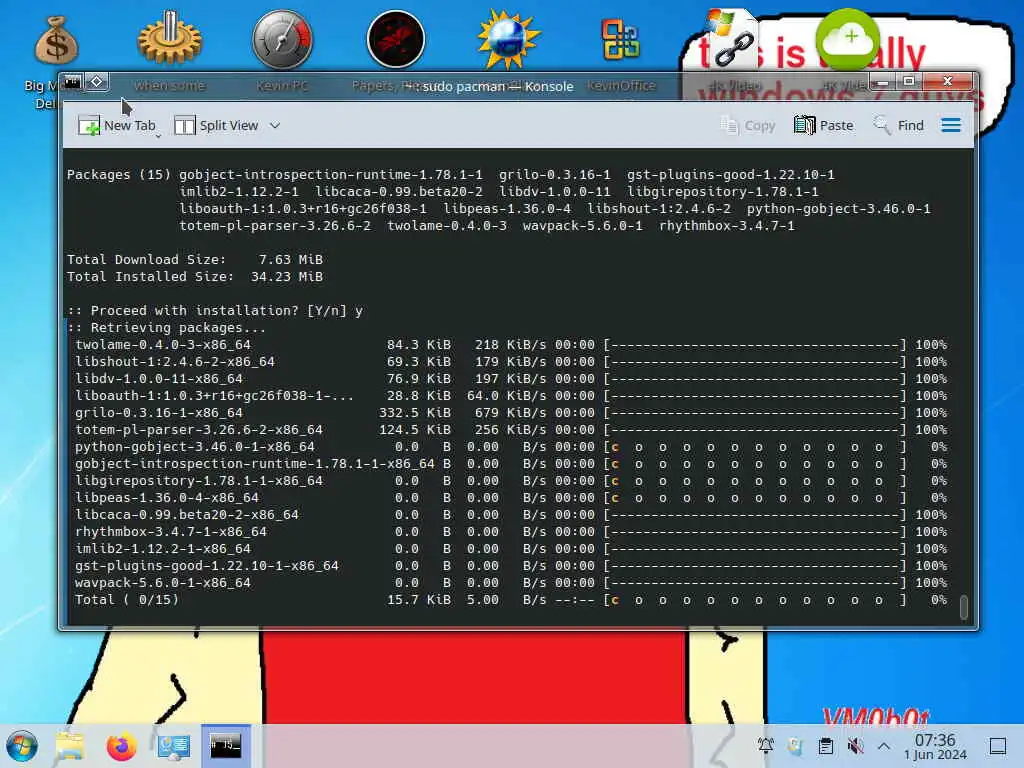Click the grilo-0.3.16-1 100% progress bar
Screen dimensions: 1024x768
click(756, 412)
